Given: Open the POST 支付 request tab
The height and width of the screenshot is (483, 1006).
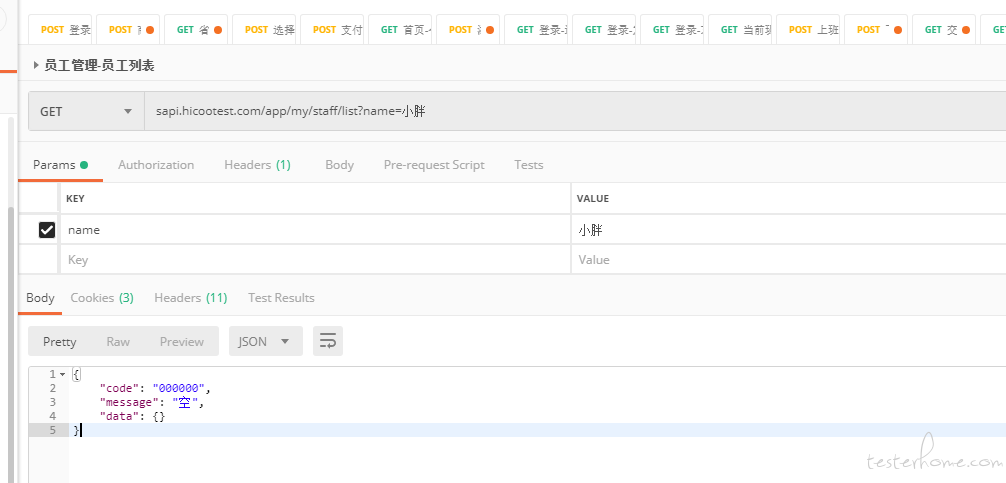Looking at the screenshot, I should click(x=332, y=30).
